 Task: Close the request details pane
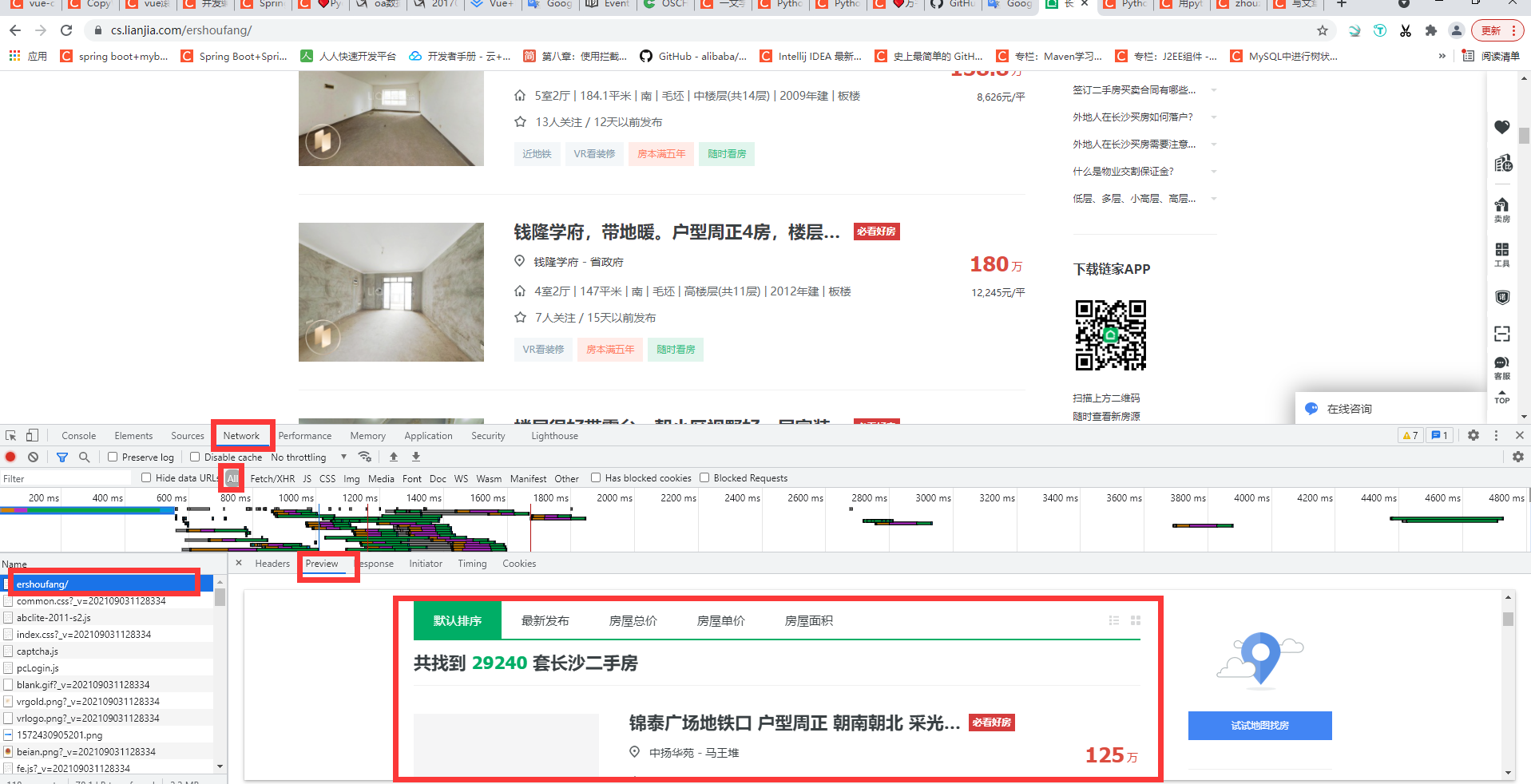pyautogui.click(x=239, y=563)
